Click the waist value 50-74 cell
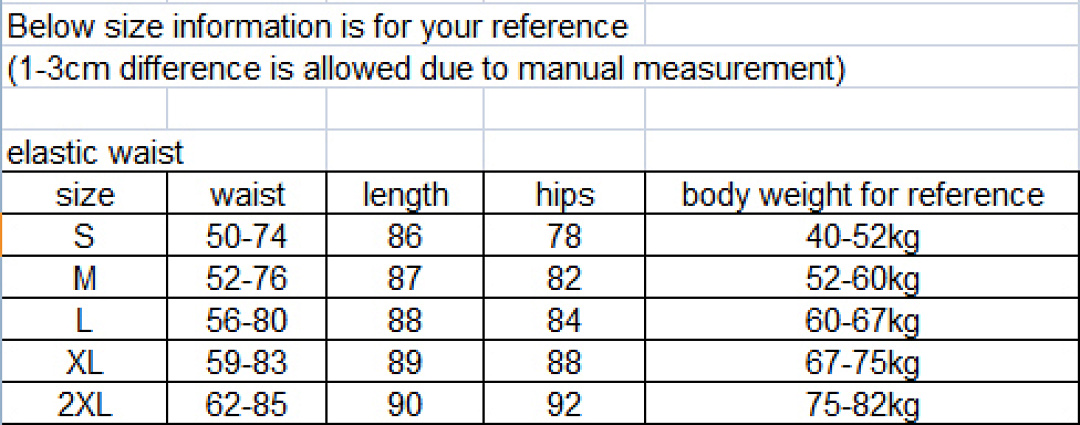1080x425 pixels. click(x=246, y=237)
